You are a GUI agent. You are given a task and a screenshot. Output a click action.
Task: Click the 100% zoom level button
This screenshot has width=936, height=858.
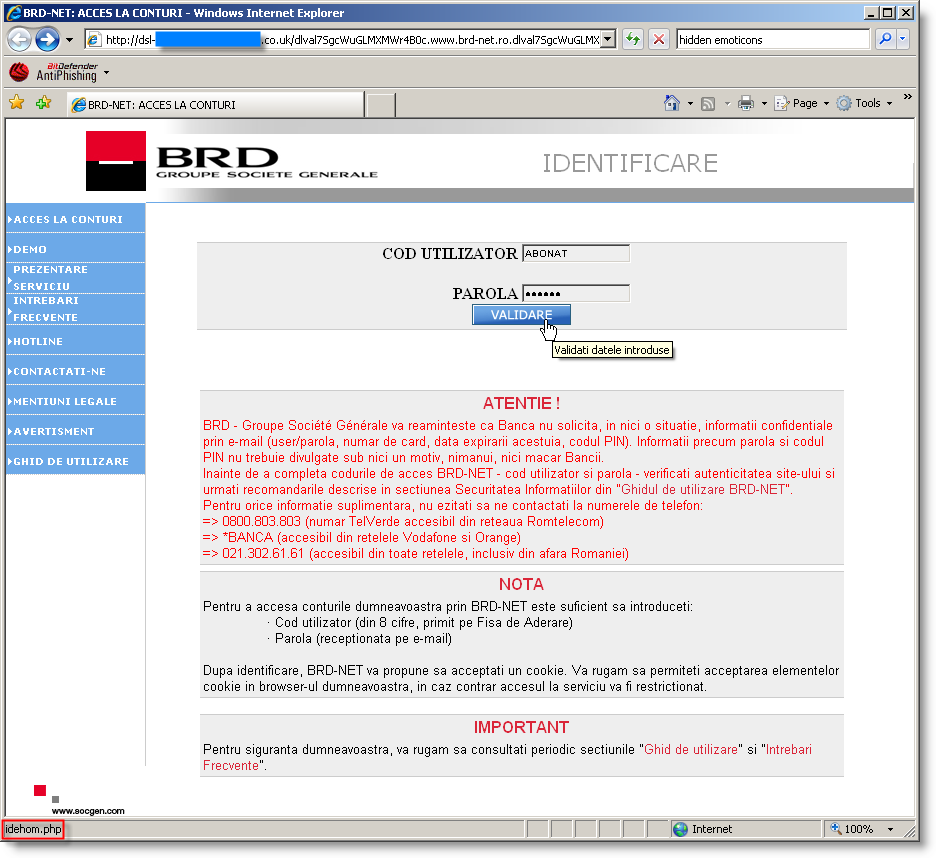coord(852,829)
